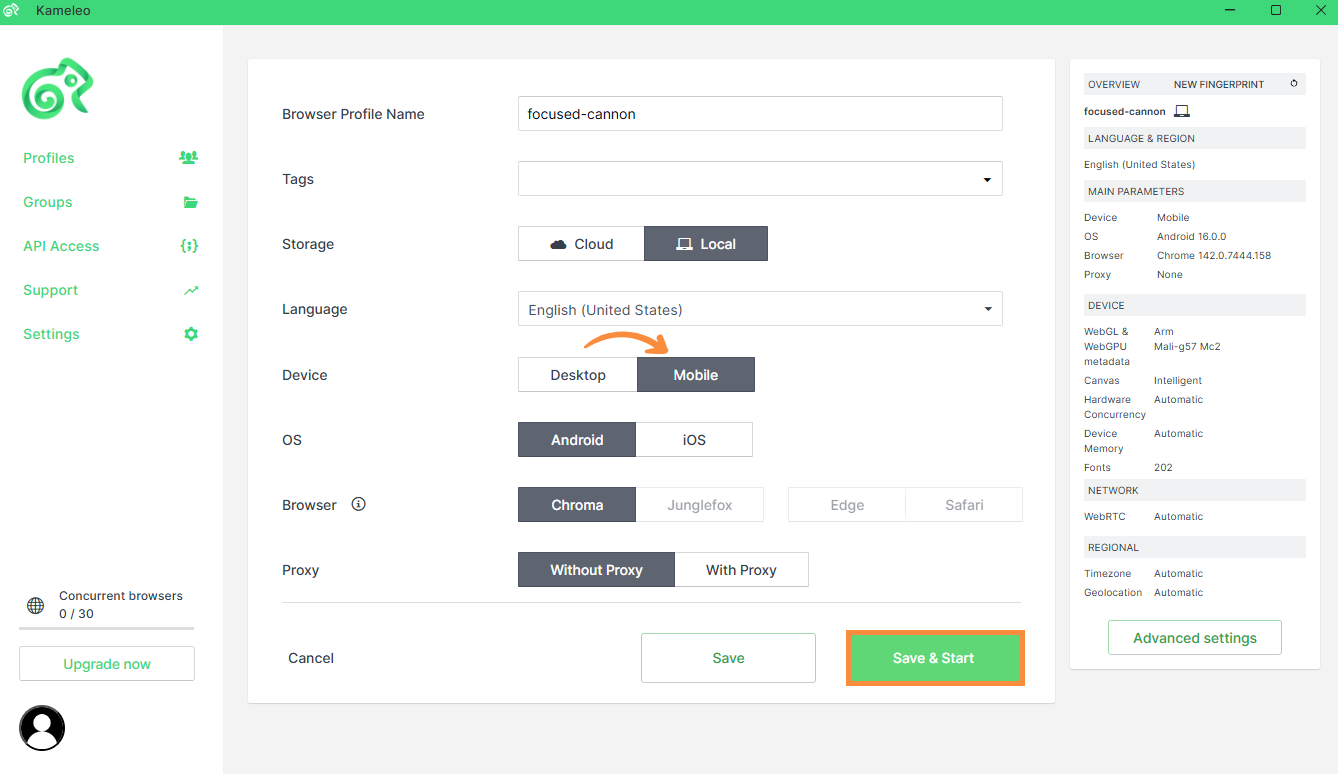The image size is (1338, 774).
Task: Click the Save button
Action: [728, 658]
